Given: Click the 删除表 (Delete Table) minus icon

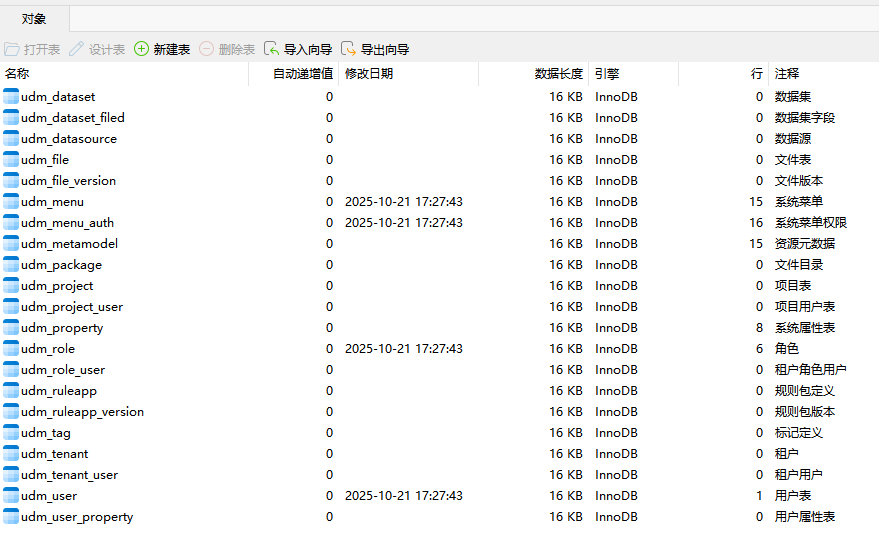Looking at the screenshot, I should point(207,49).
